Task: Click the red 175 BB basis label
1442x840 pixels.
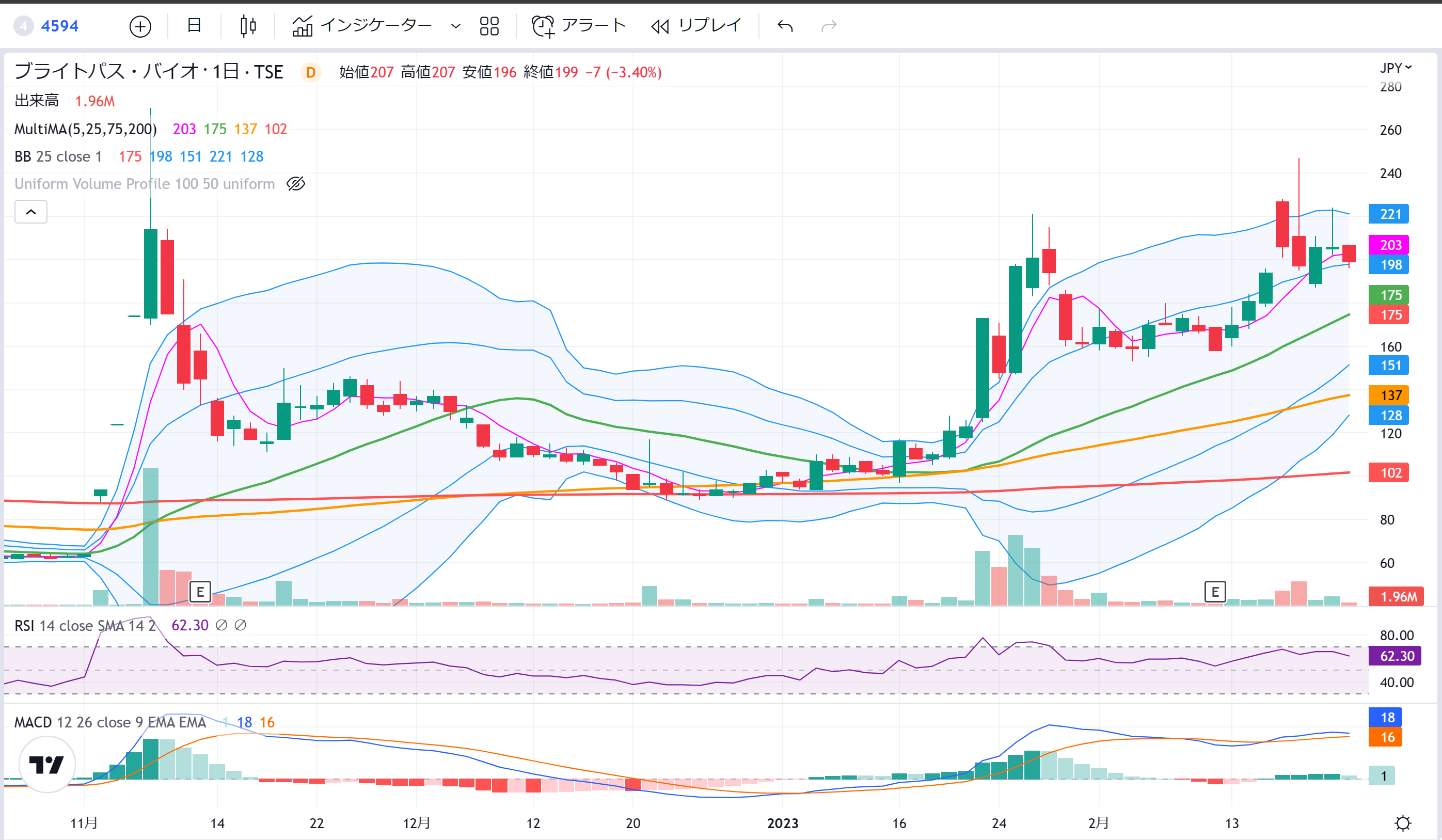Action: click(1389, 315)
